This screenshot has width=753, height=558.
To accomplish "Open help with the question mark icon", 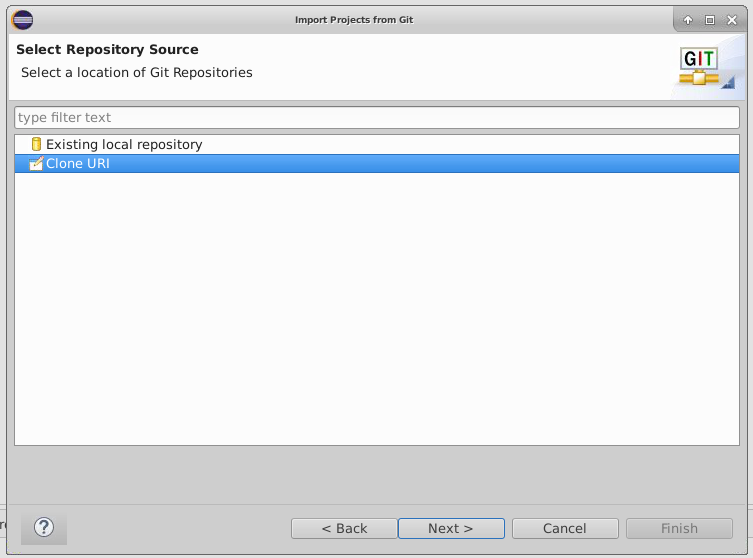I will tap(44, 527).
